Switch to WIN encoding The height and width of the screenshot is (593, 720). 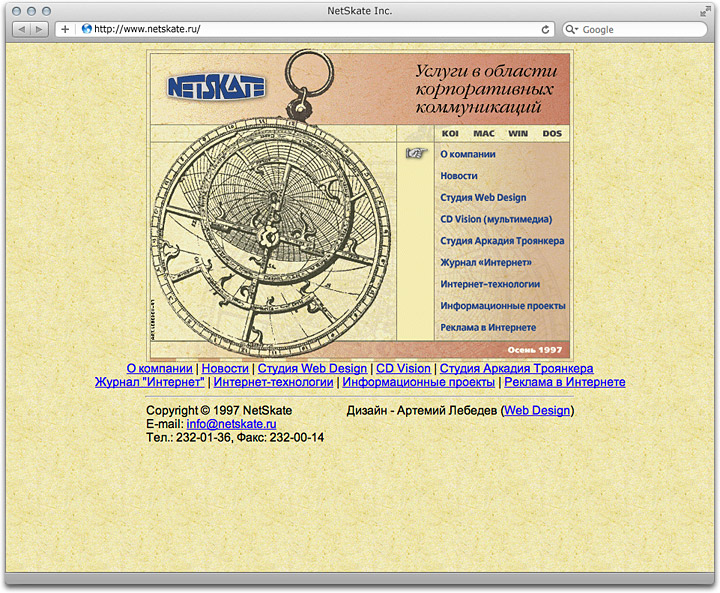(x=518, y=133)
